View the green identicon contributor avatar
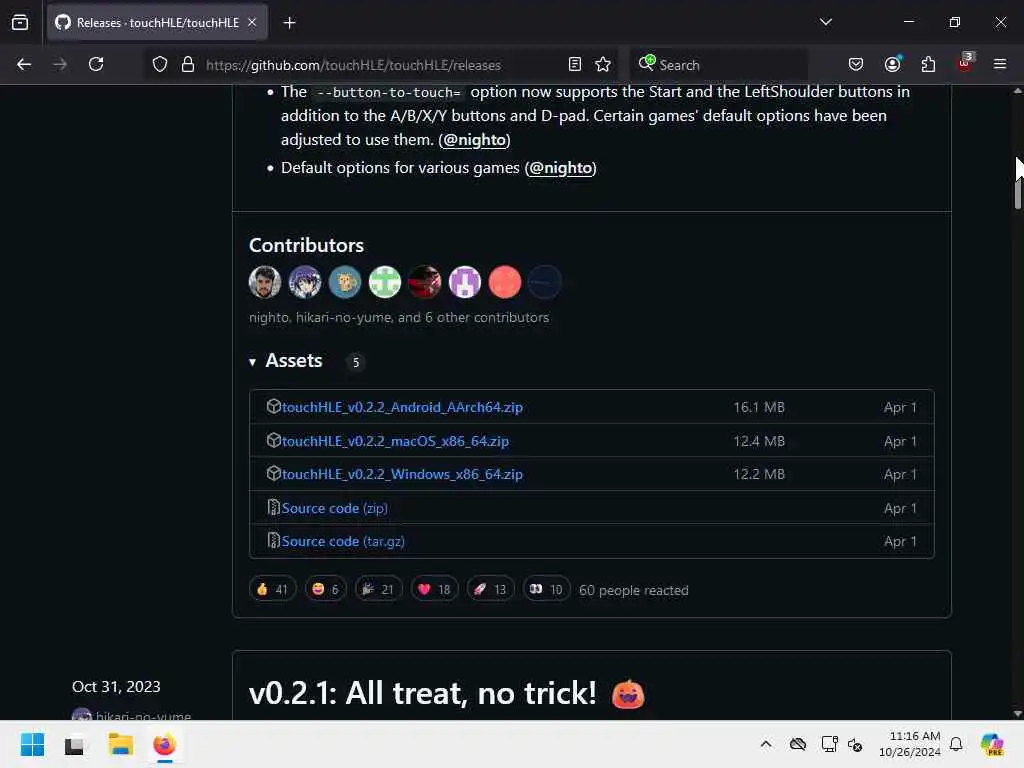 [385, 282]
